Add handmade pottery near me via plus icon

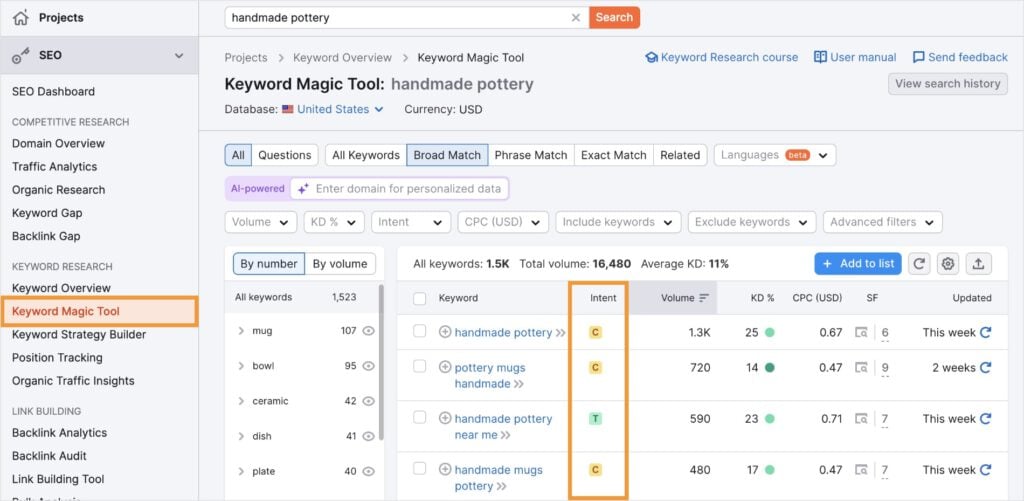click(445, 419)
